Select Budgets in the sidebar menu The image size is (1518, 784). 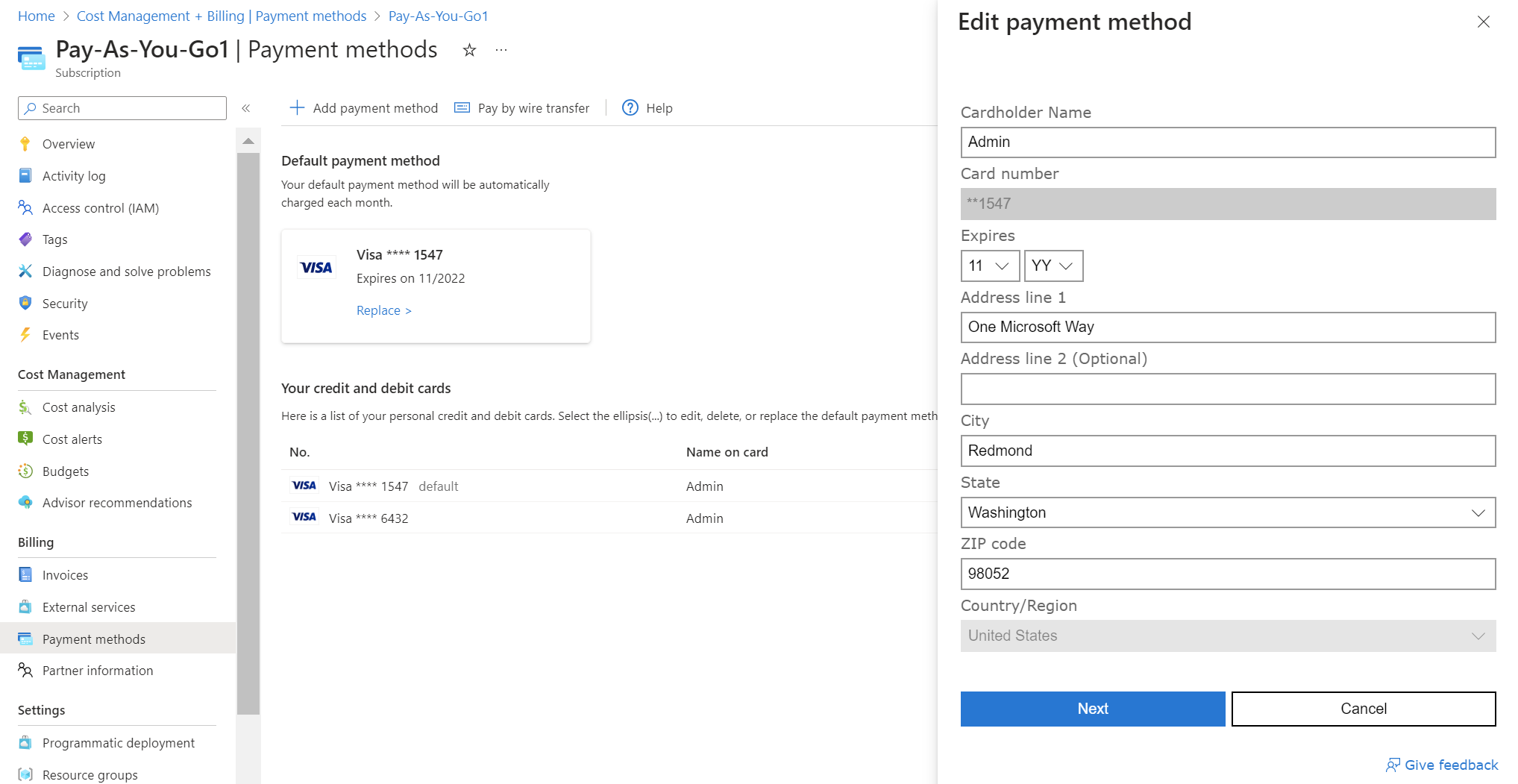tap(66, 471)
